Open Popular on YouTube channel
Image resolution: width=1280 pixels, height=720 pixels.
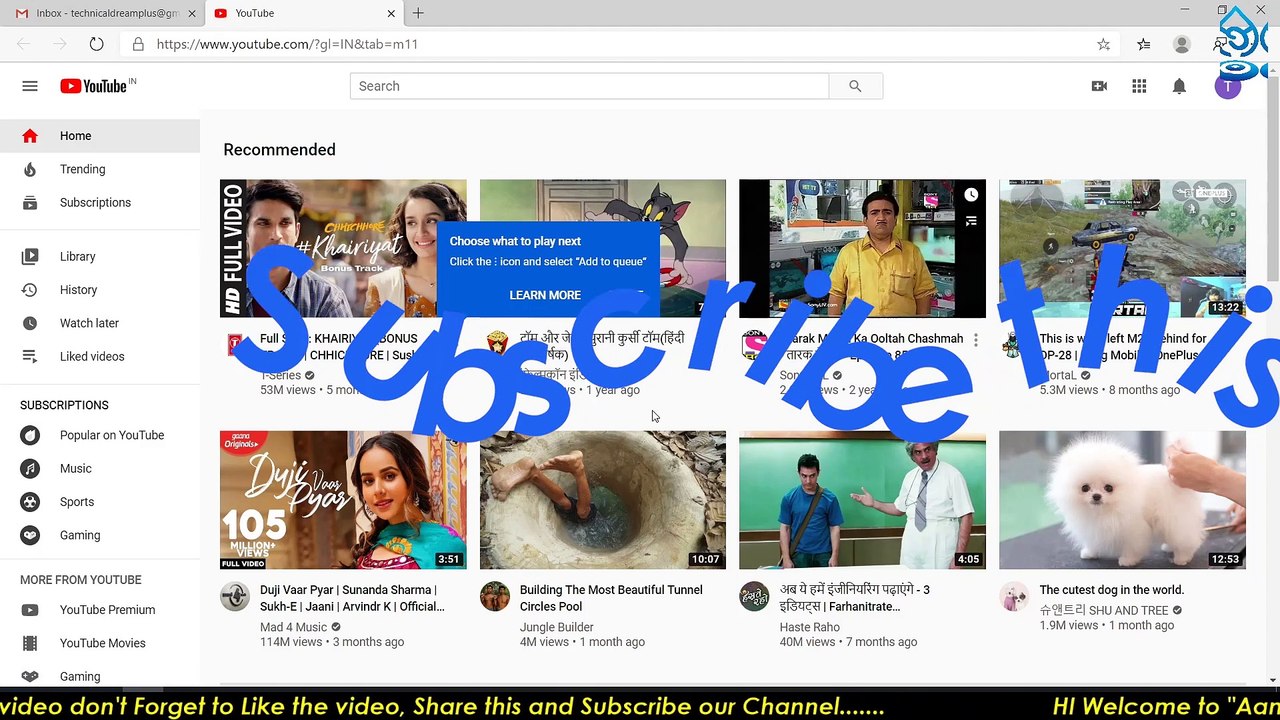click(x=100, y=435)
